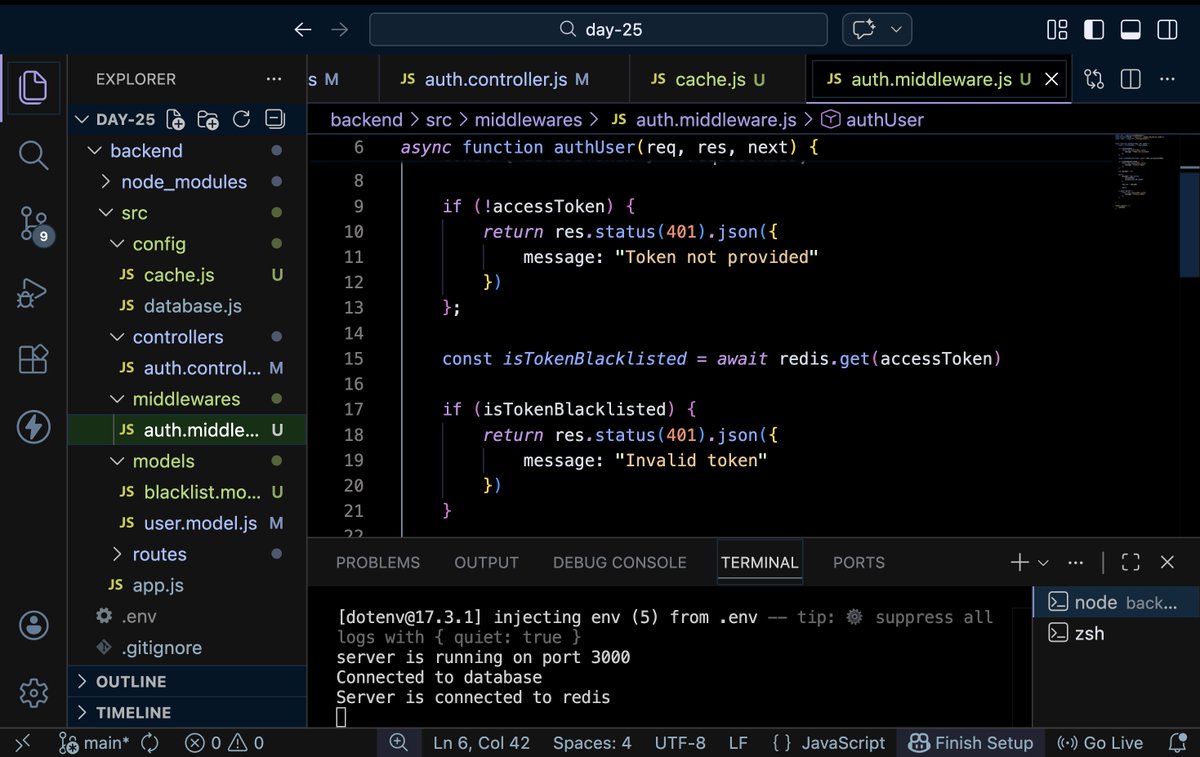
Task: Click errors and warnings count in status bar
Action: [x=225, y=743]
